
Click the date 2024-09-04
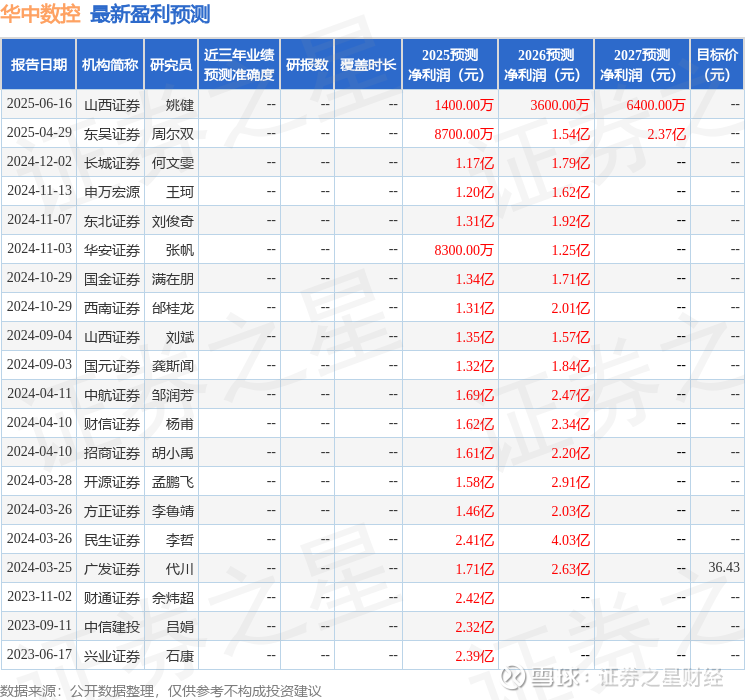(39, 336)
